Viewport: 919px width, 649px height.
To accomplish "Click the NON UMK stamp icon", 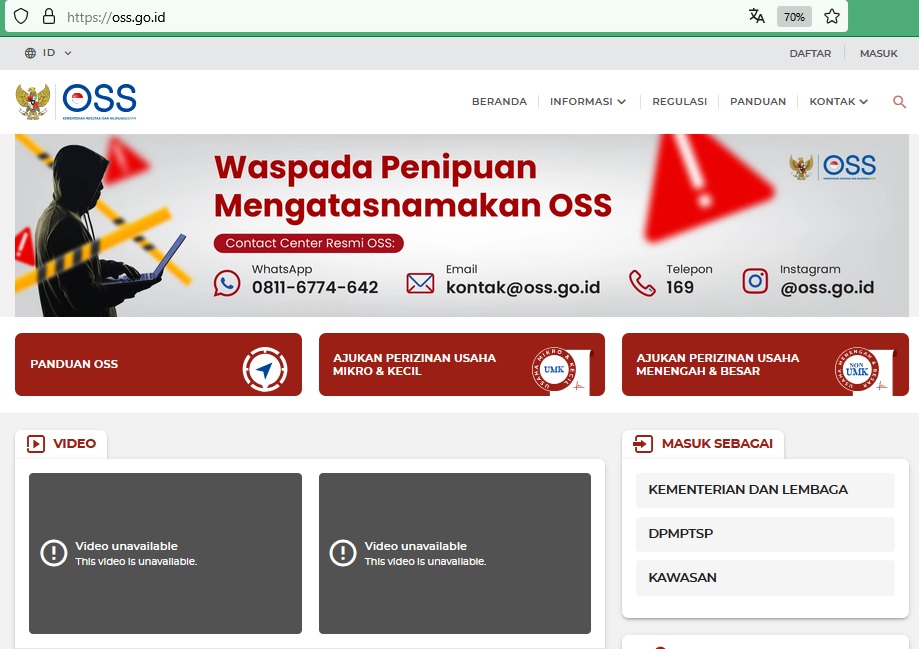I will [x=857, y=369].
